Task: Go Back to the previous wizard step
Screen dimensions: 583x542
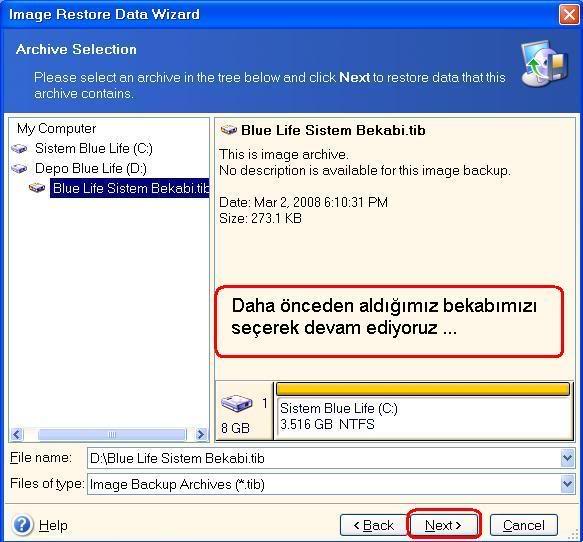Action: pyautogui.click(x=373, y=525)
